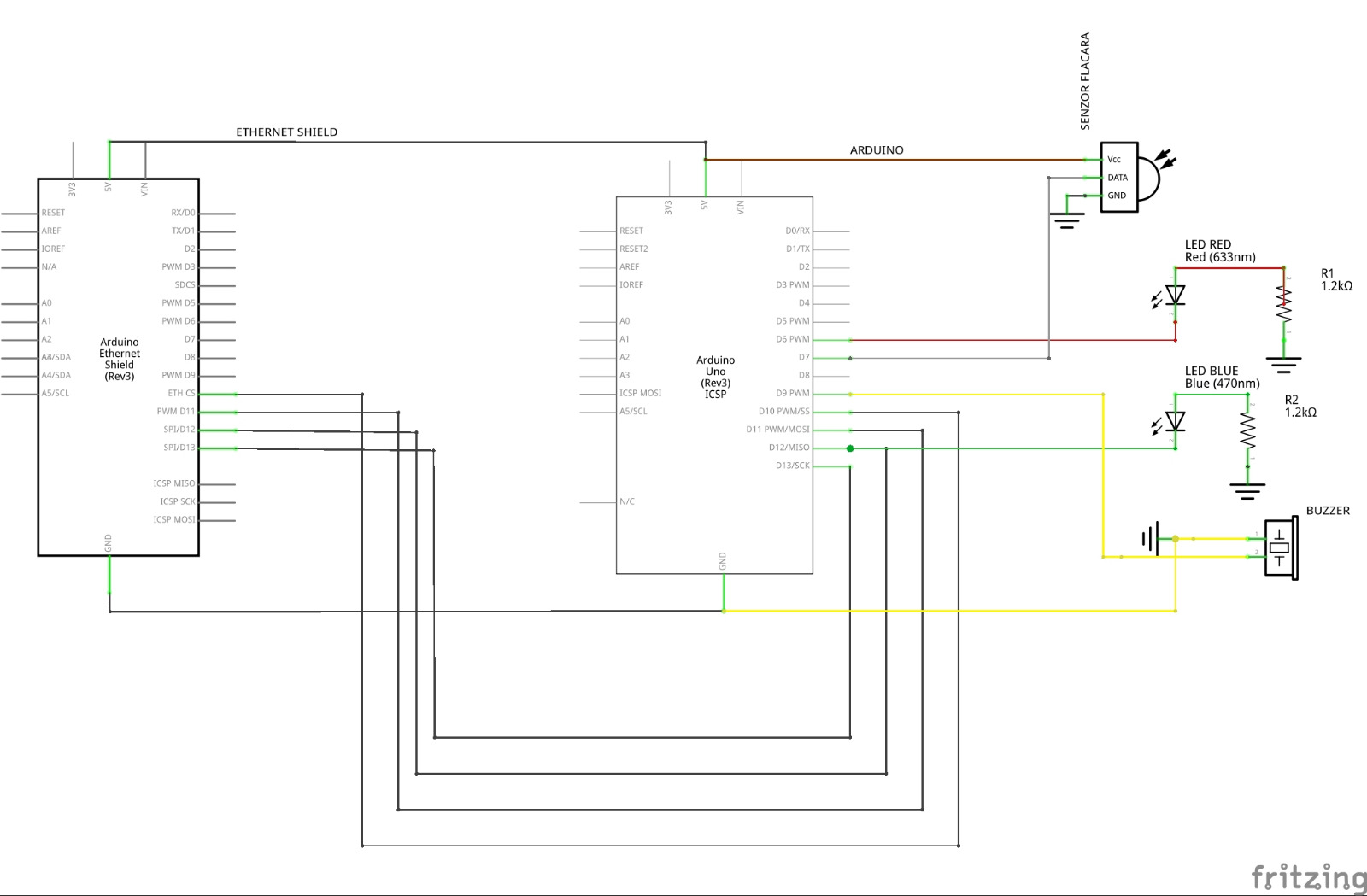The width and height of the screenshot is (1367, 896).
Task: Click the ETH CS pin on the Ethernet shield
Action: coord(181,394)
